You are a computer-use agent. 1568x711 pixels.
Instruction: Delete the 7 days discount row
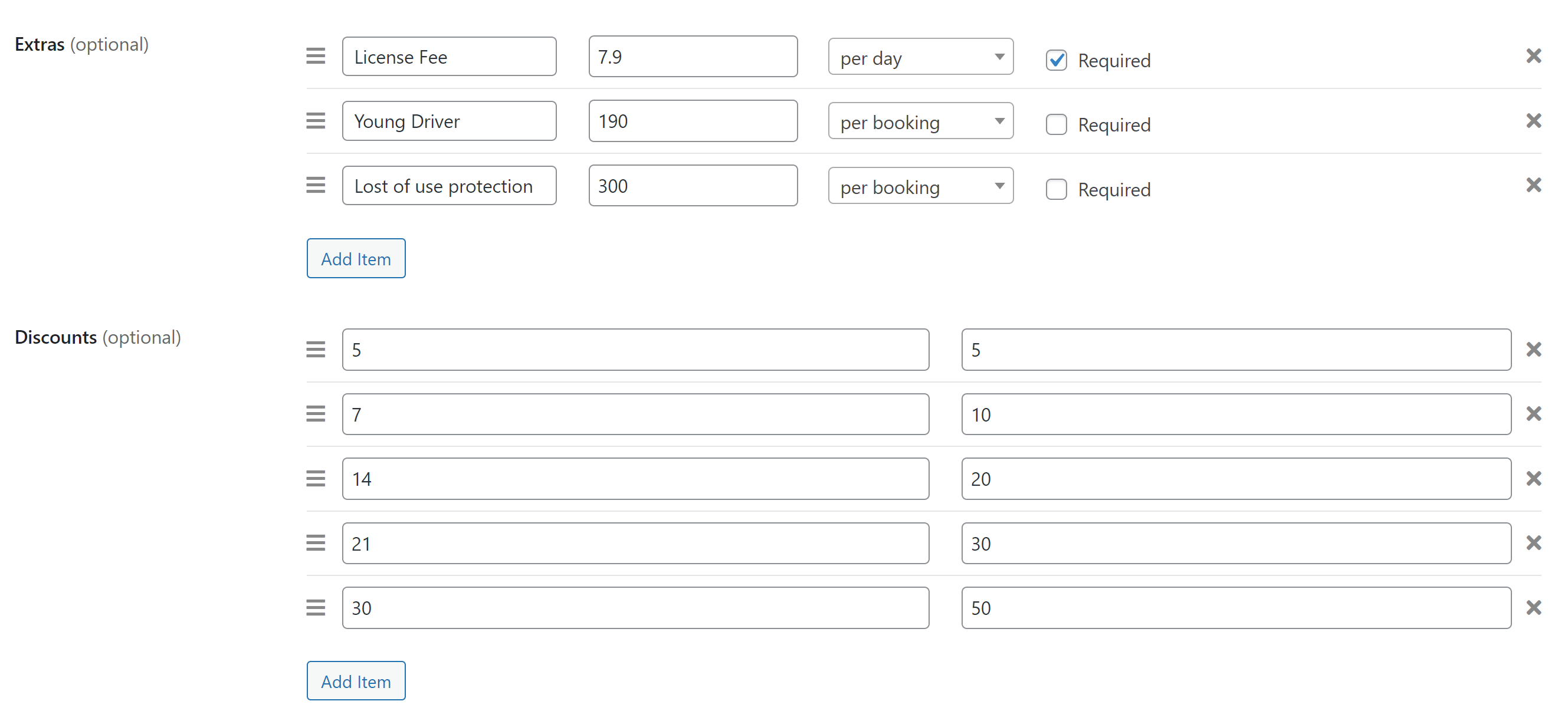(x=1533, y=414)
